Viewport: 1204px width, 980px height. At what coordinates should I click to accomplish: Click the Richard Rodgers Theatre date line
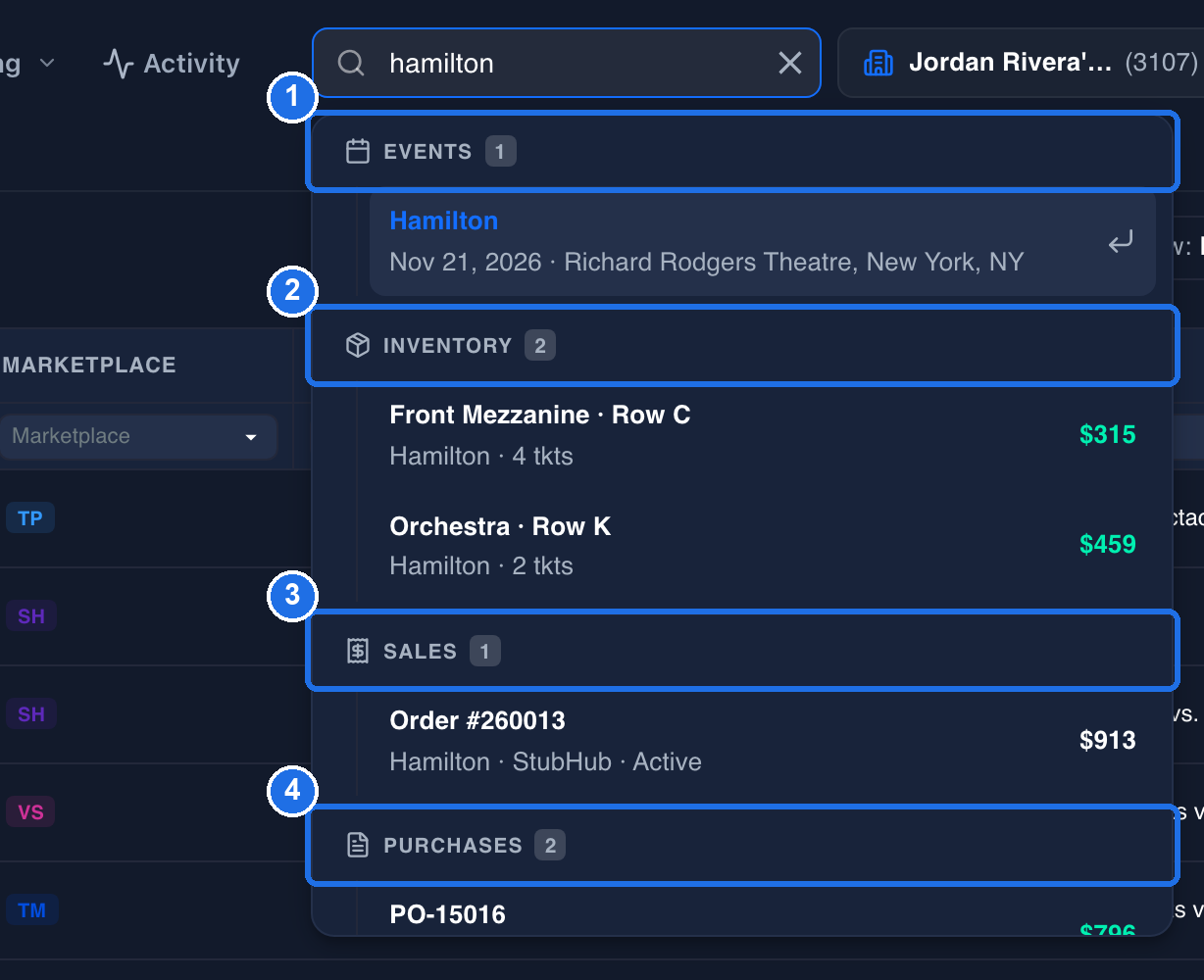tap(707, 262)
